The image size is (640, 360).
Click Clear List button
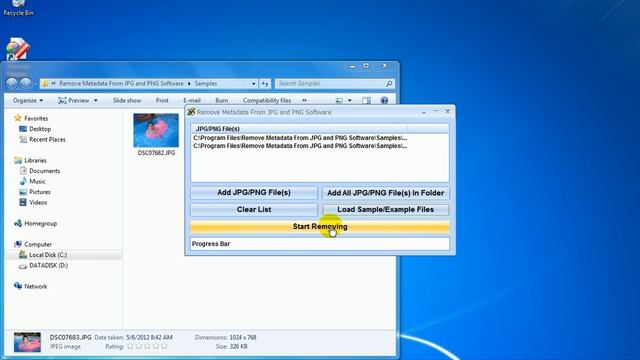click(254, 209)
